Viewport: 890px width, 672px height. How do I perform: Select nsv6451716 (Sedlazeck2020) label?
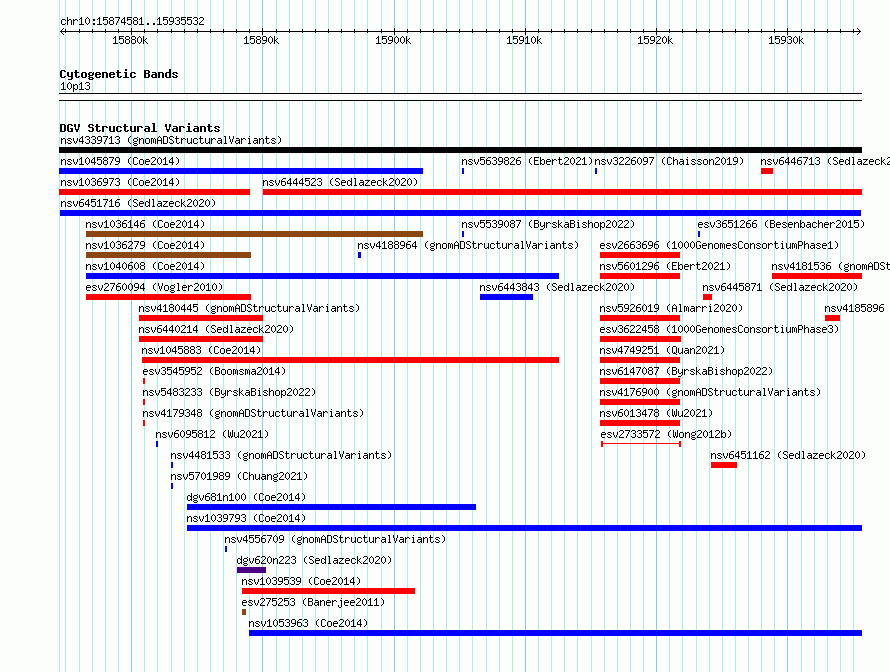coord(138,203)
